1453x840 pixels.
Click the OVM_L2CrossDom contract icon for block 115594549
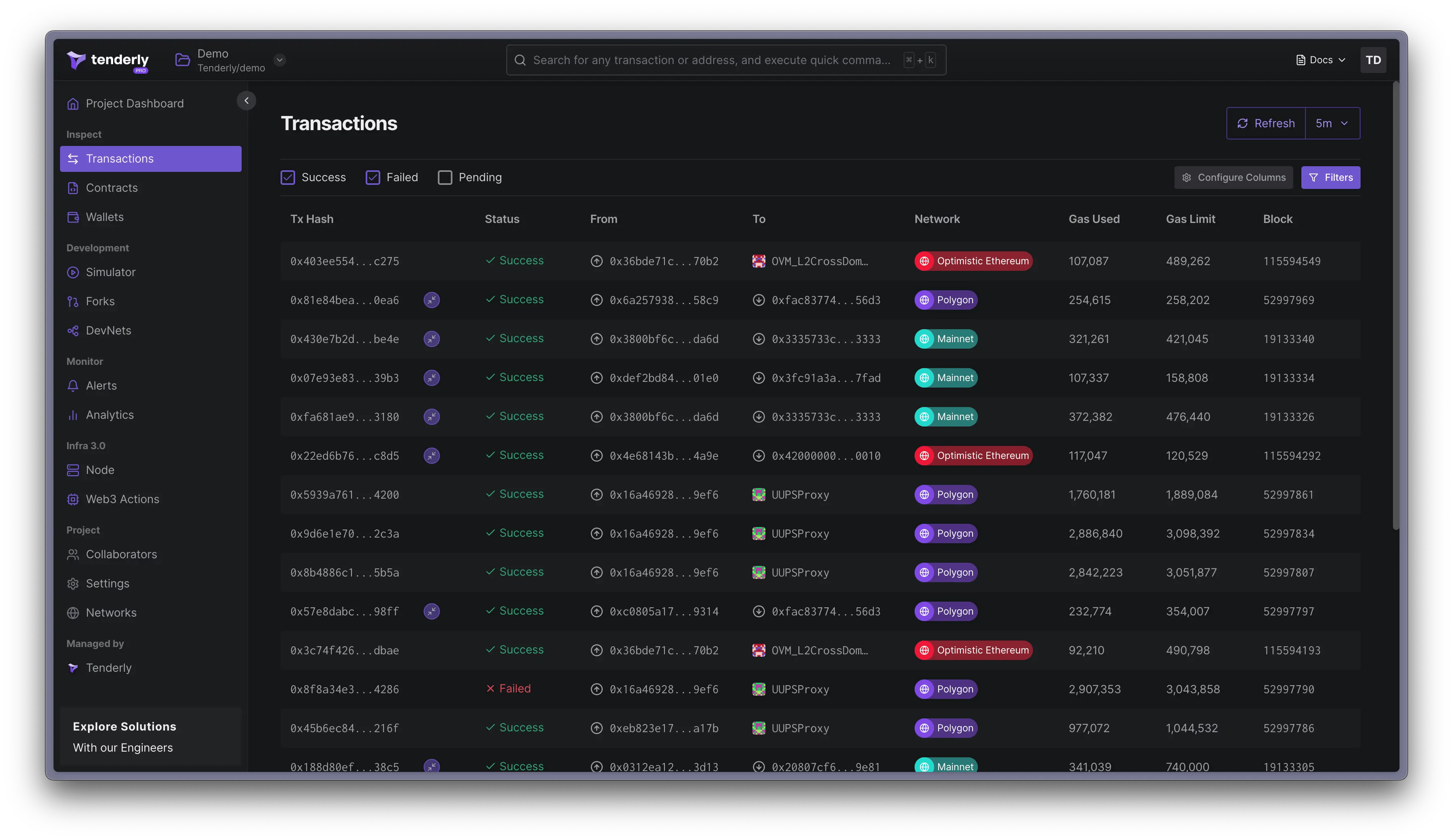pos(758,261)
